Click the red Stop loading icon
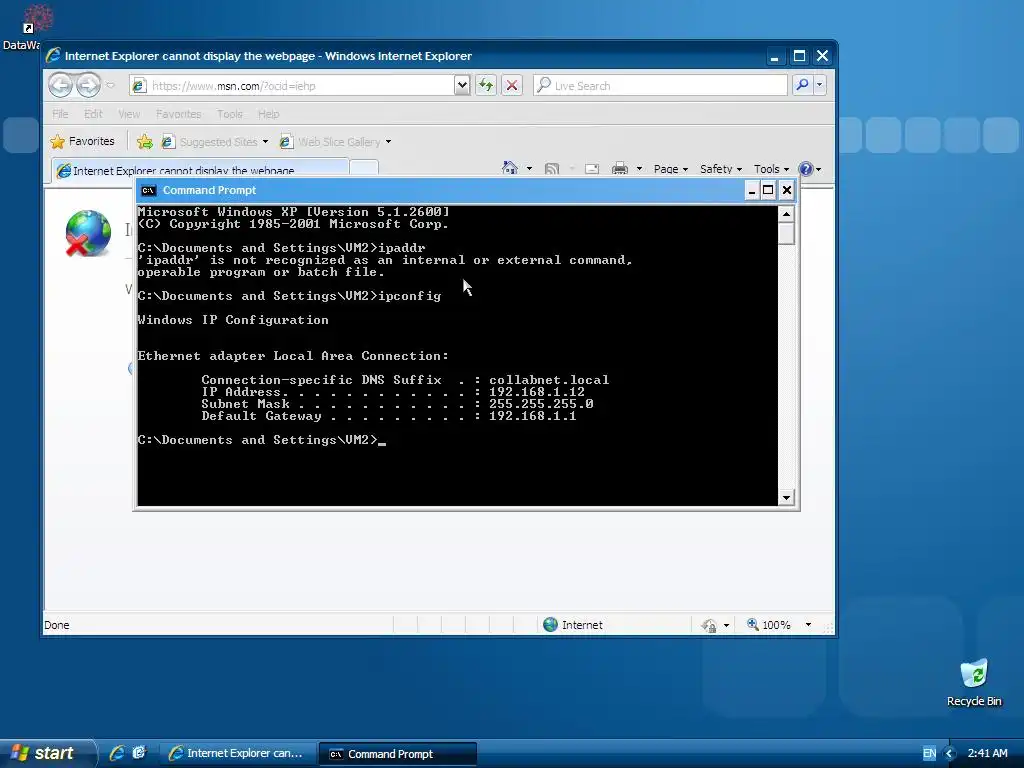 pyautogui.click(x=512, y=86)
